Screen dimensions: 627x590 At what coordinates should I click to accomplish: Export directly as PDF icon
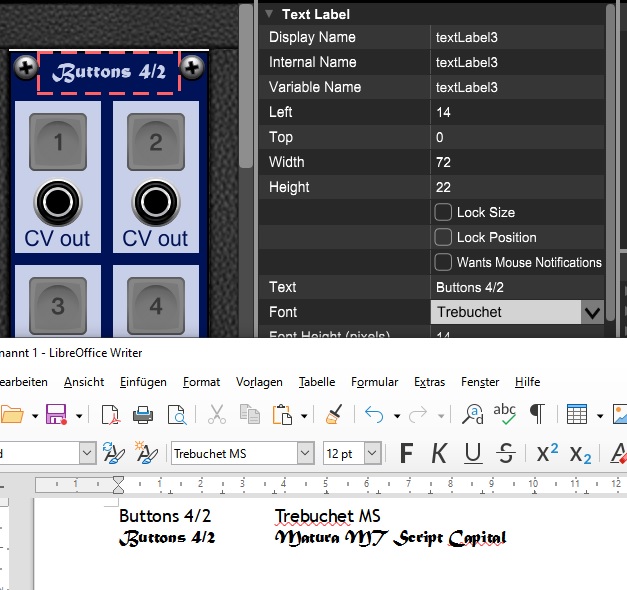point(110,414)
